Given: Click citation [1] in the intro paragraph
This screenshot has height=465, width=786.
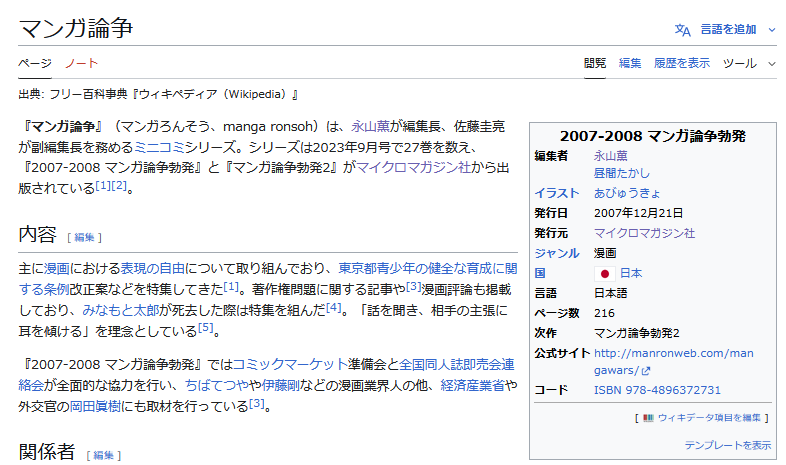Looking at the screenshot, I should coord(103,185).
